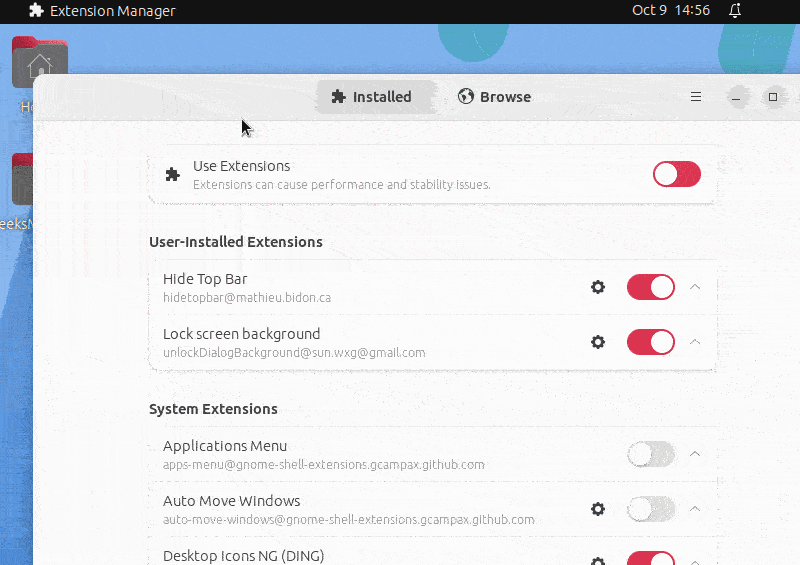
Task: Click Extension Manager puzzle icon in top bar
Action: [36, 10]
